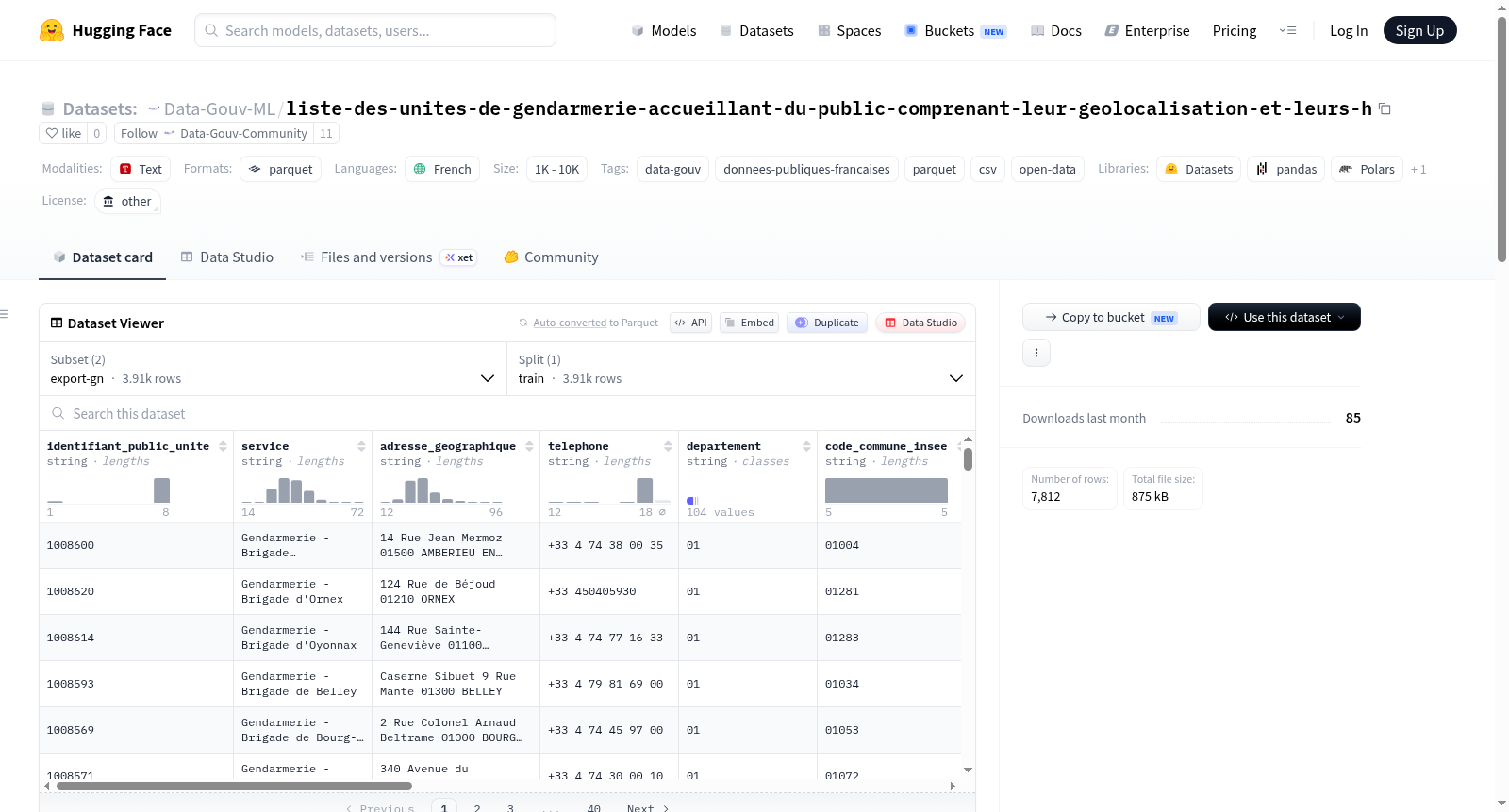Open Buckets in navigation
1509x812 pixels.
(955, 31)
